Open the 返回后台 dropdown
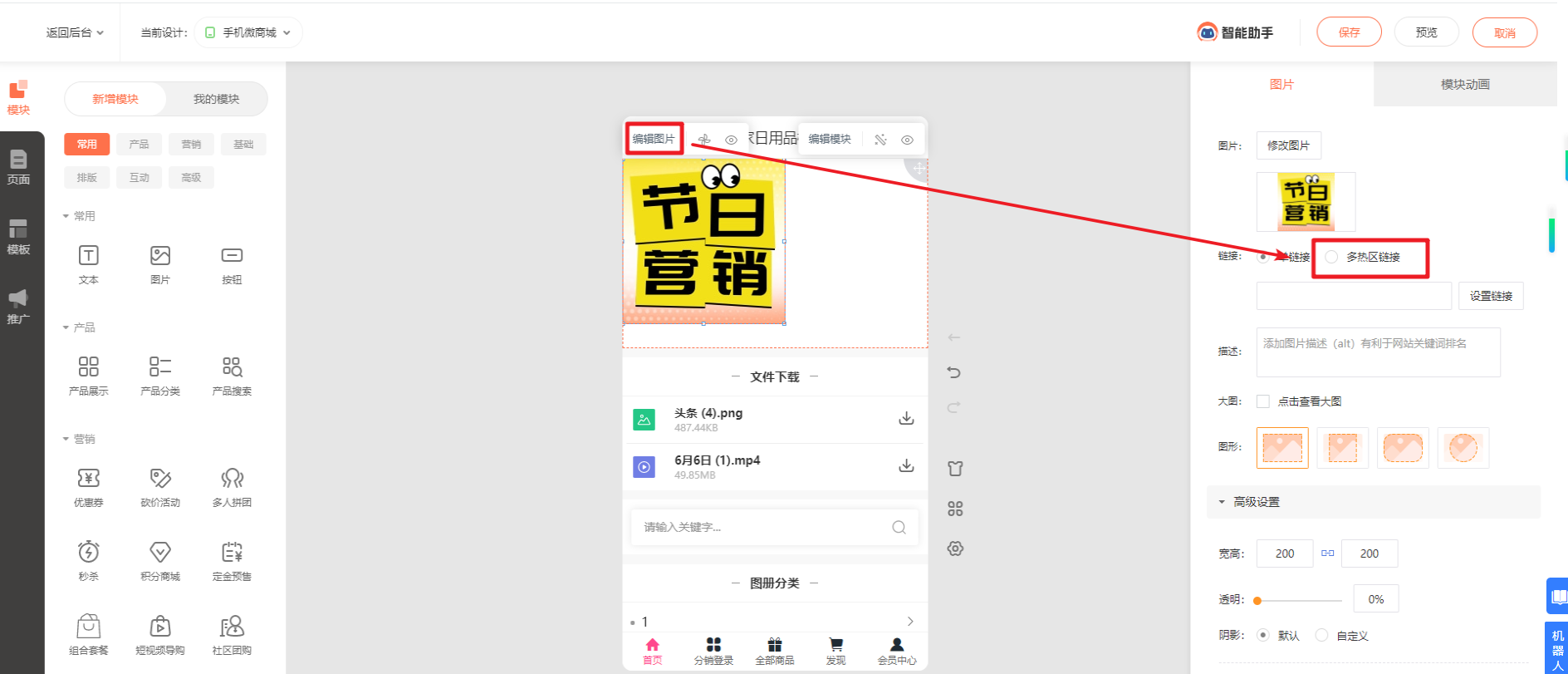The width and height of the screenshot is (1568, 674). pyautogui.click(x=75, y=32)
